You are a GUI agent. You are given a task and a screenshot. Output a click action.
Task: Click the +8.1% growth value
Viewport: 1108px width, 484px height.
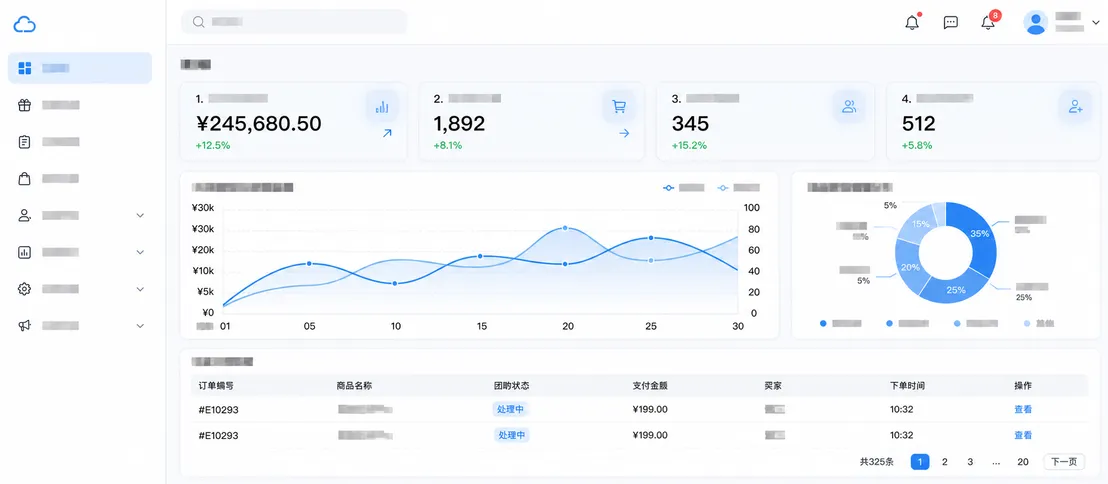click(447, 145)
